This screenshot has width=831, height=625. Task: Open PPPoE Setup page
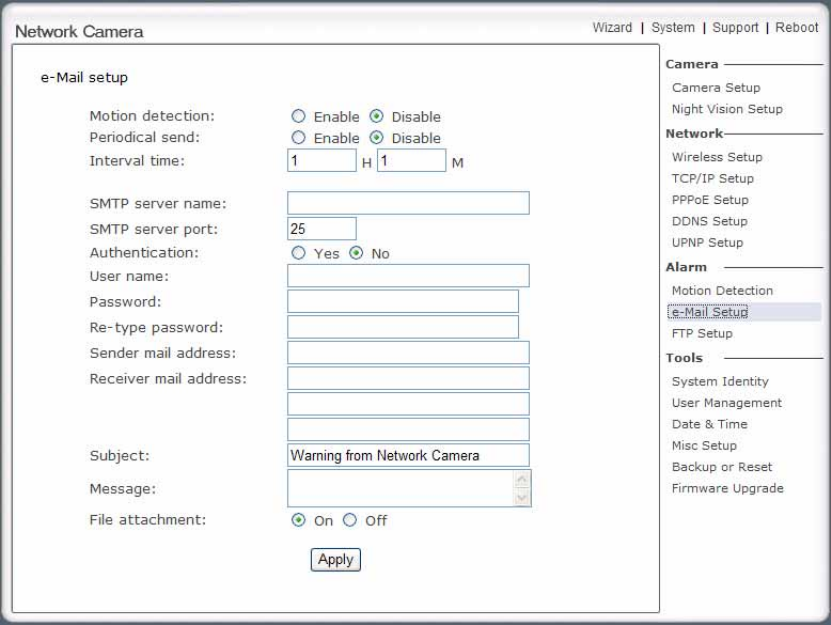coord(710,200)
